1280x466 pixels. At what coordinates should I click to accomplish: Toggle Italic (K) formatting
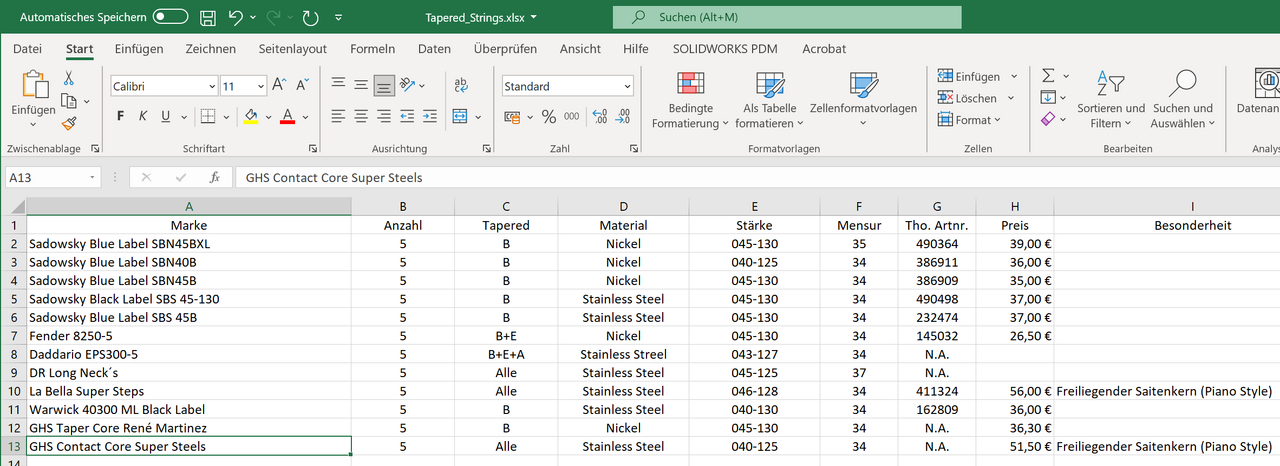click(143, 116)
